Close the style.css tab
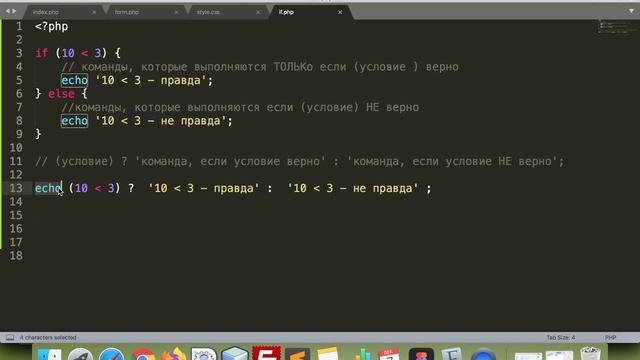The image size is (640, 360). [258, 12]
